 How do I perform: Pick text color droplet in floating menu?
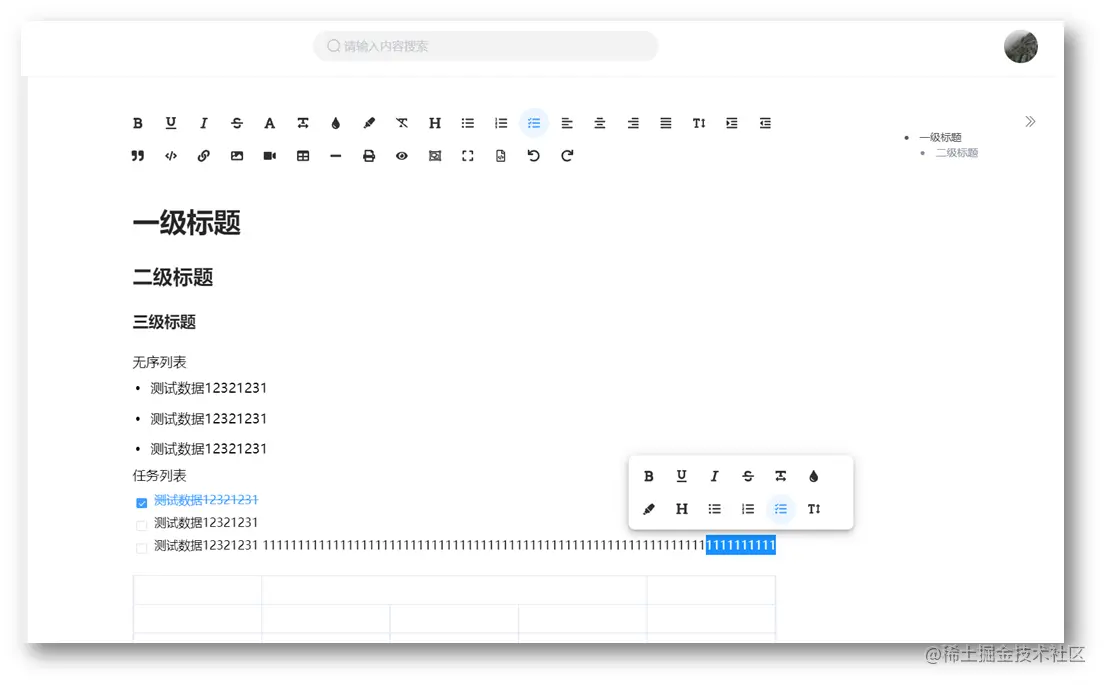coord(814,476)
